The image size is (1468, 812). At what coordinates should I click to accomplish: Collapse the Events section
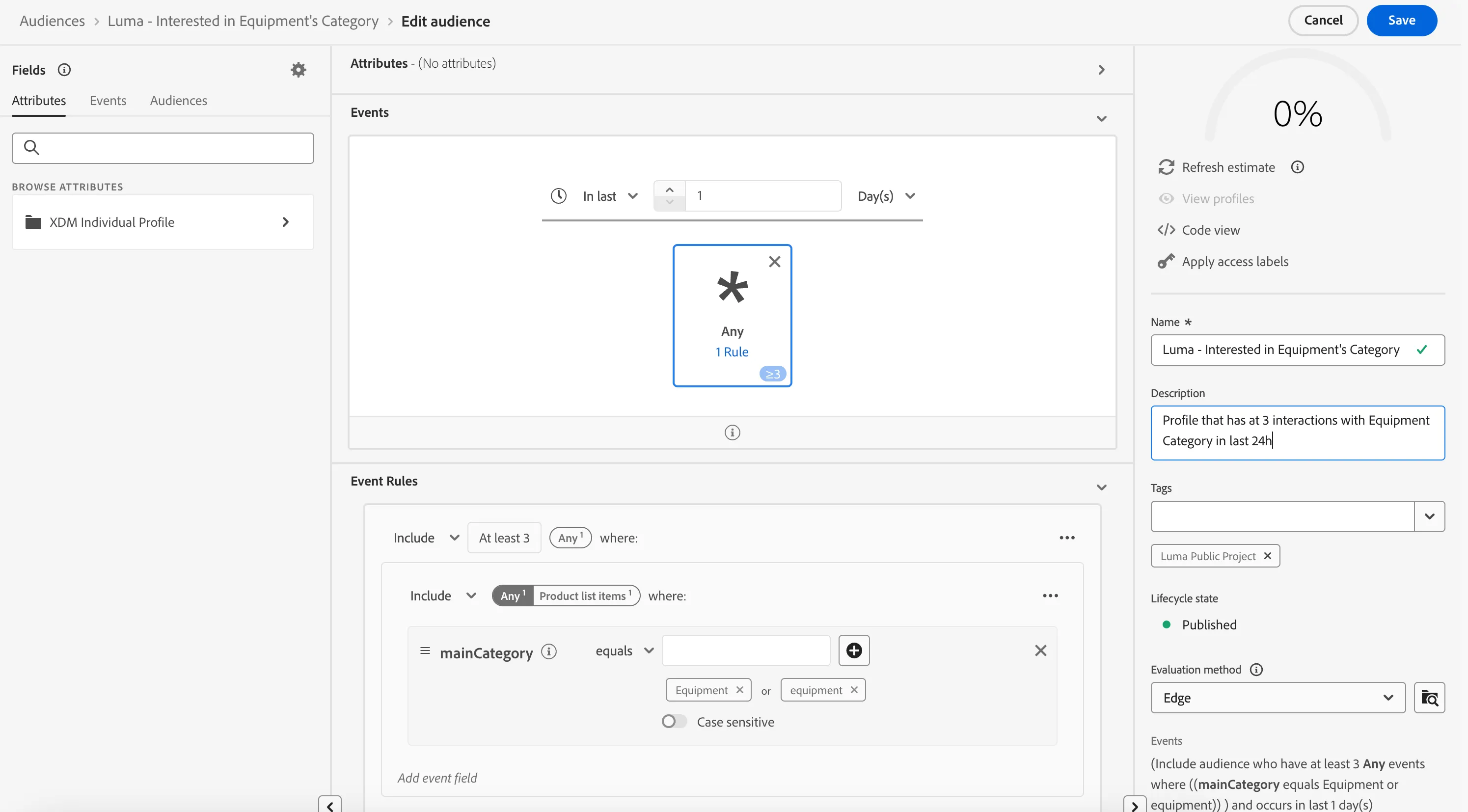point(1101,118)
